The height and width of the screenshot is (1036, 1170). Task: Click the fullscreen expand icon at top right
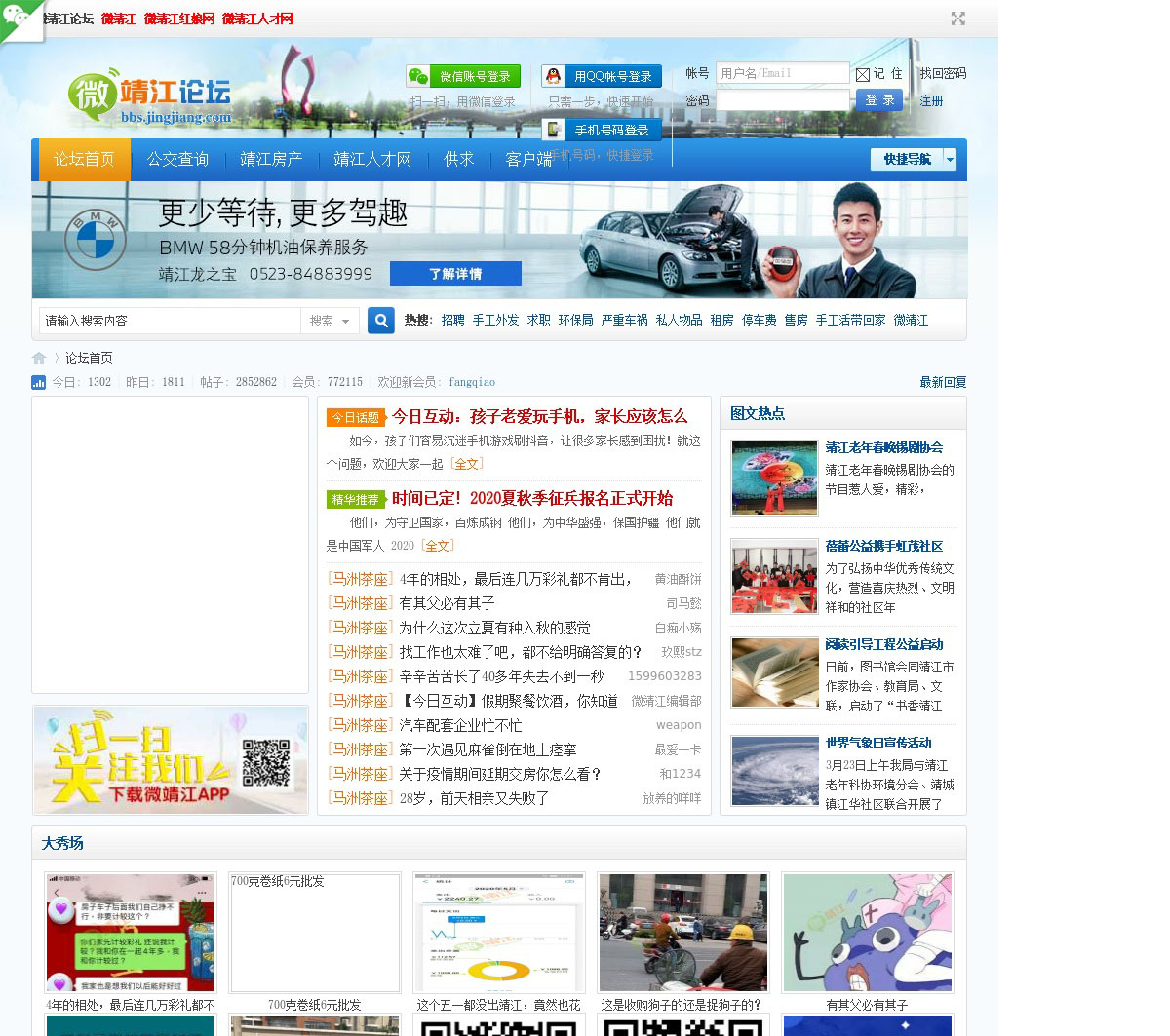[957, 19]
